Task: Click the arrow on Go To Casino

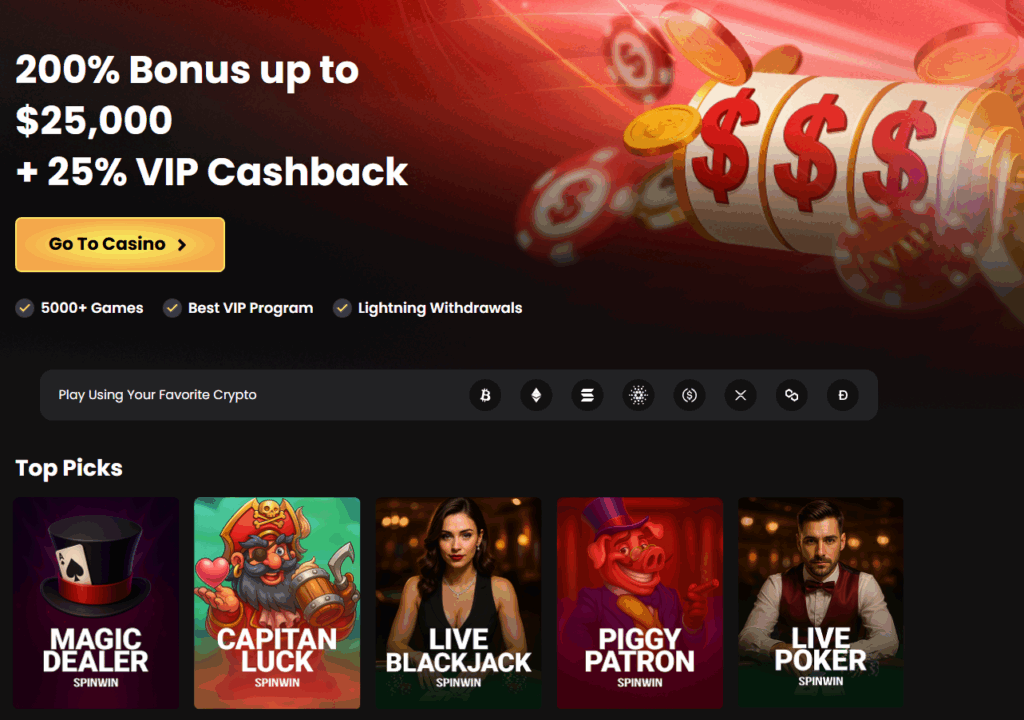Action: 182,245
